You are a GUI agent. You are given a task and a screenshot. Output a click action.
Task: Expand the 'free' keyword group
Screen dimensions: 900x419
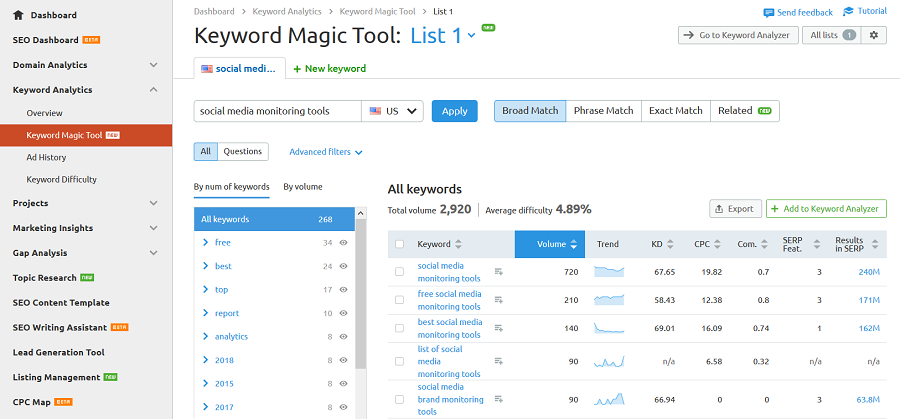205,243
